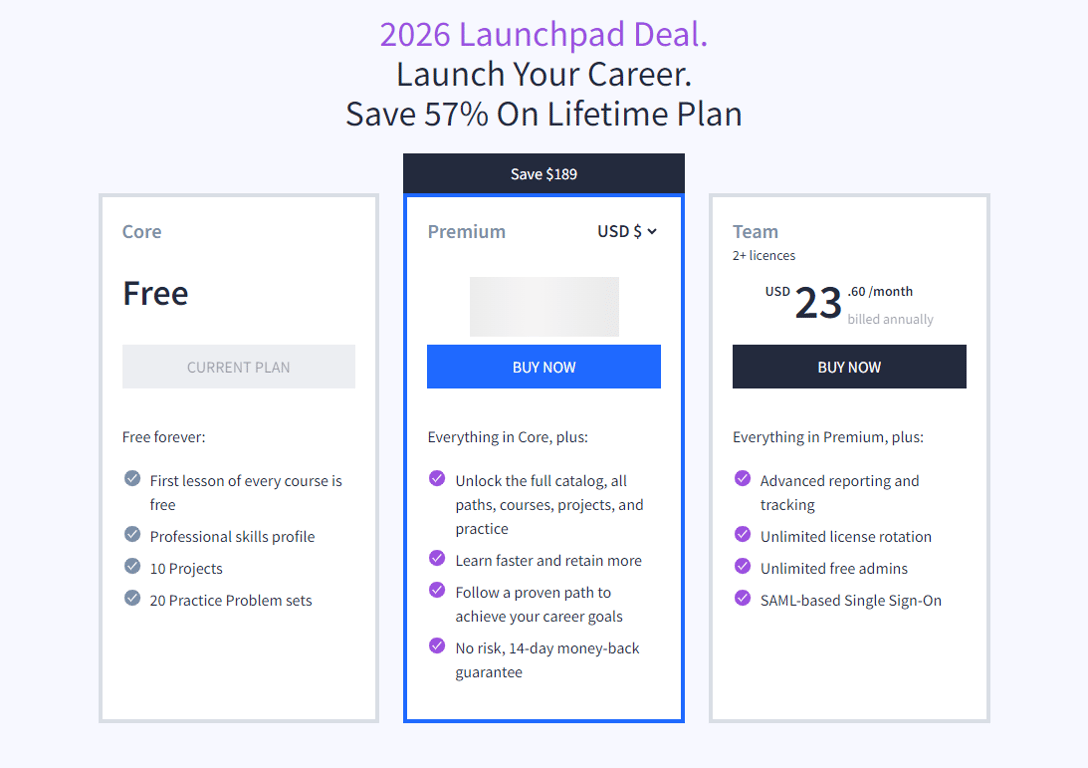Screen dimensions: 1088x768
Task: Click the '2026 Launchpad Deal.' heading
Action: [x=544, y=34]
